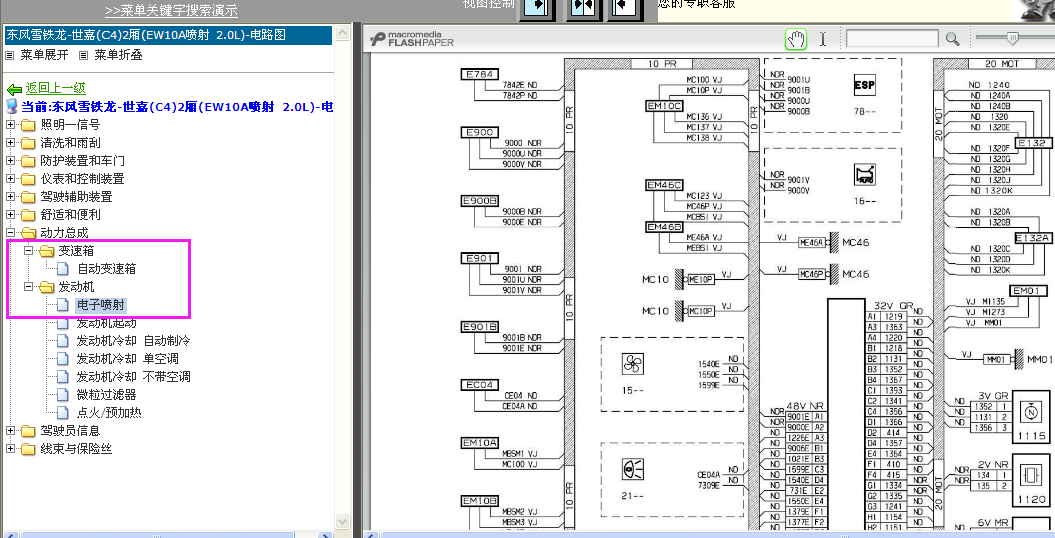Select the 舒适和便利 folder label

coord(70,215)
